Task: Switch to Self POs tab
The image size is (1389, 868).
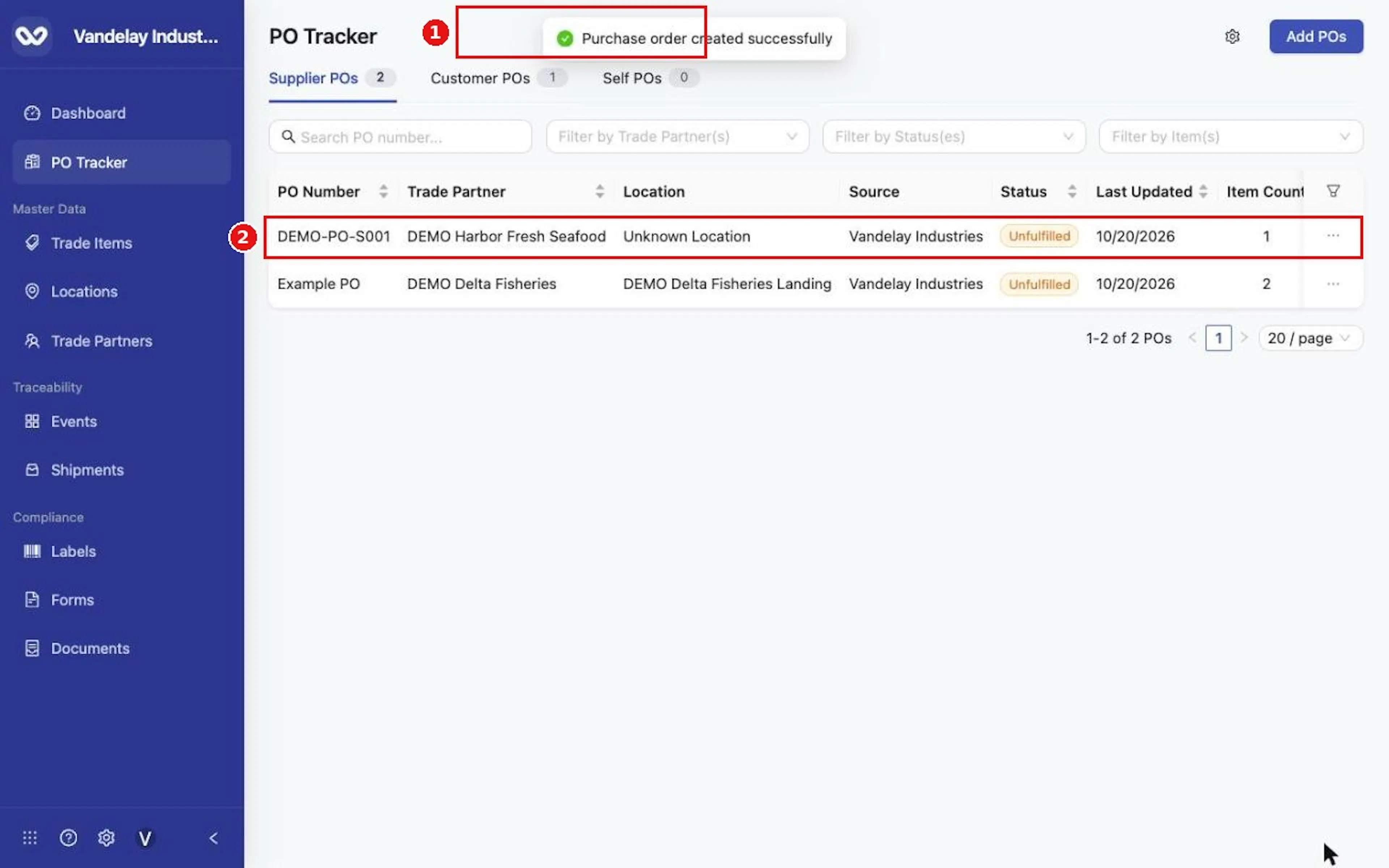Action: pyautogui.click(x=650, y=78)
